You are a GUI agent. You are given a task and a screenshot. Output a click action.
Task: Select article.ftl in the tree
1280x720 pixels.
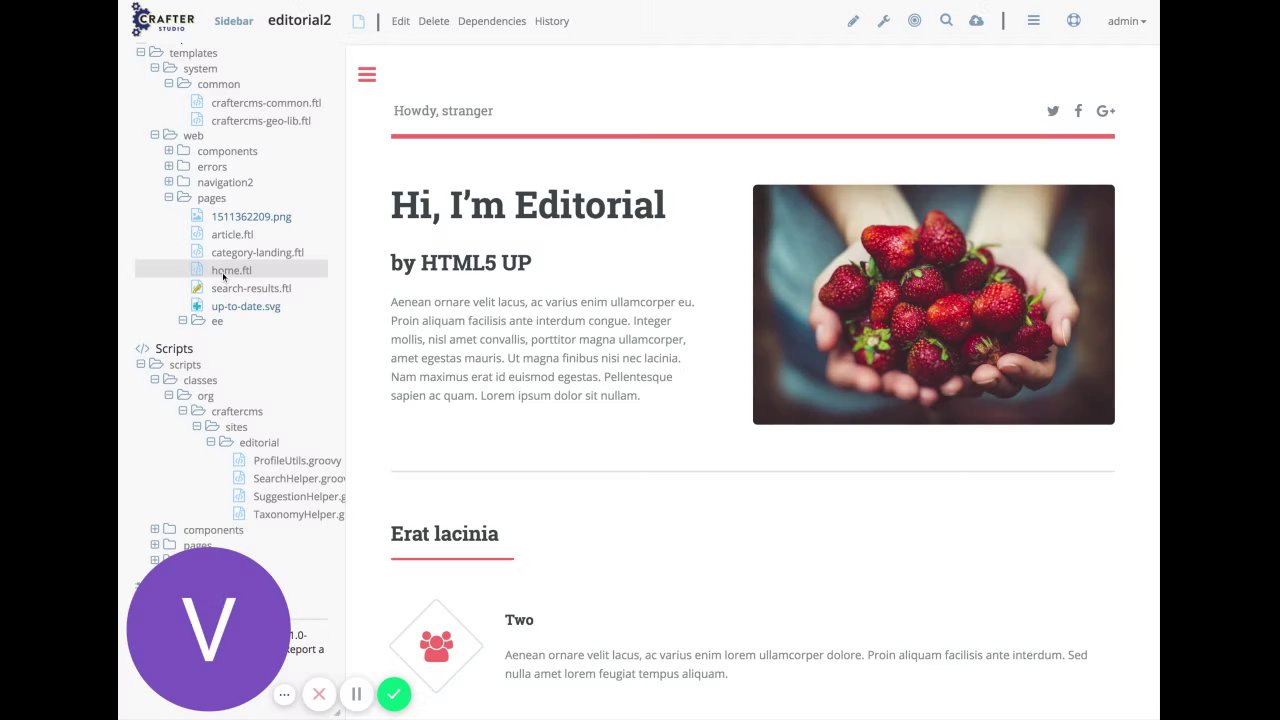click(x=232, y=235)
